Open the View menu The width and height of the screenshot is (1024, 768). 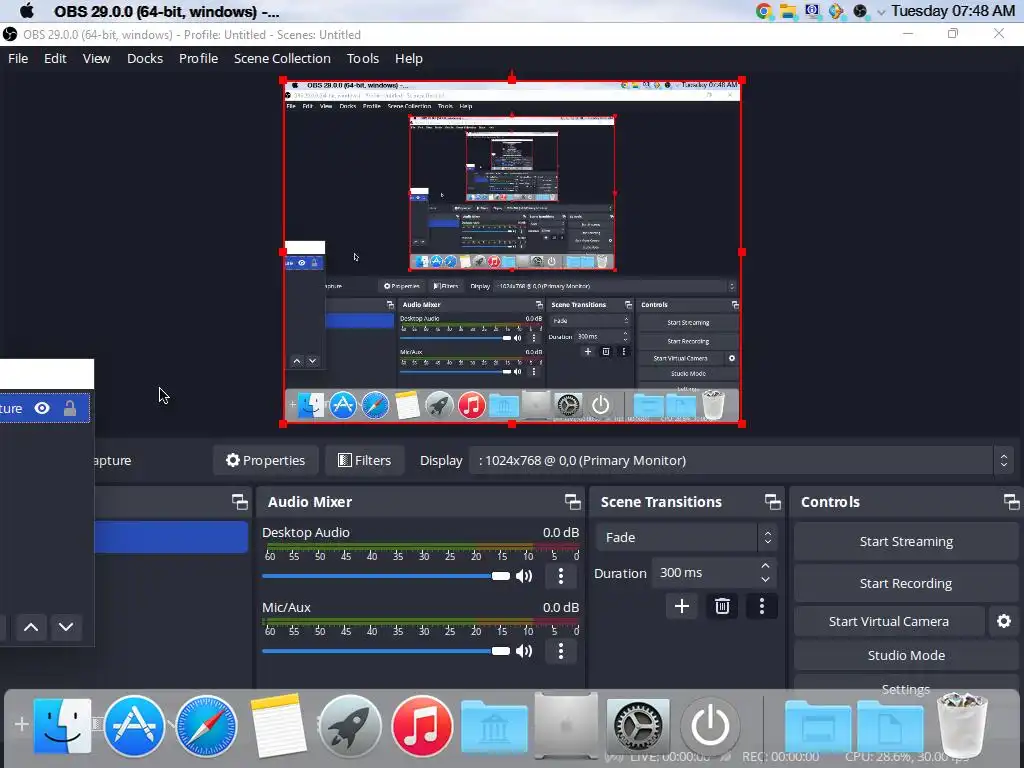(x=96, y=58)
